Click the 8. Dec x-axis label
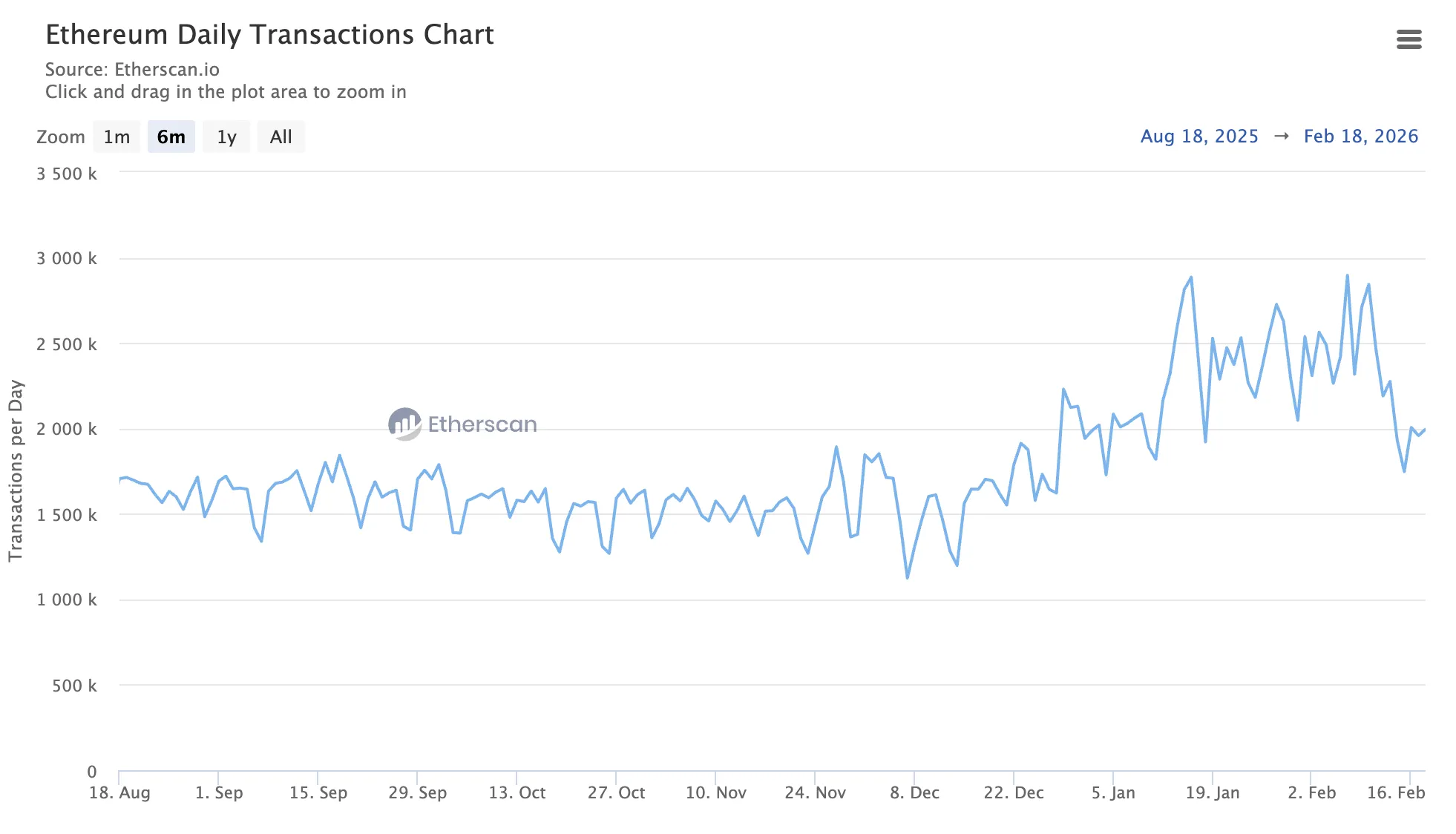The image size is (1456, 834). [x=914, y=792]
